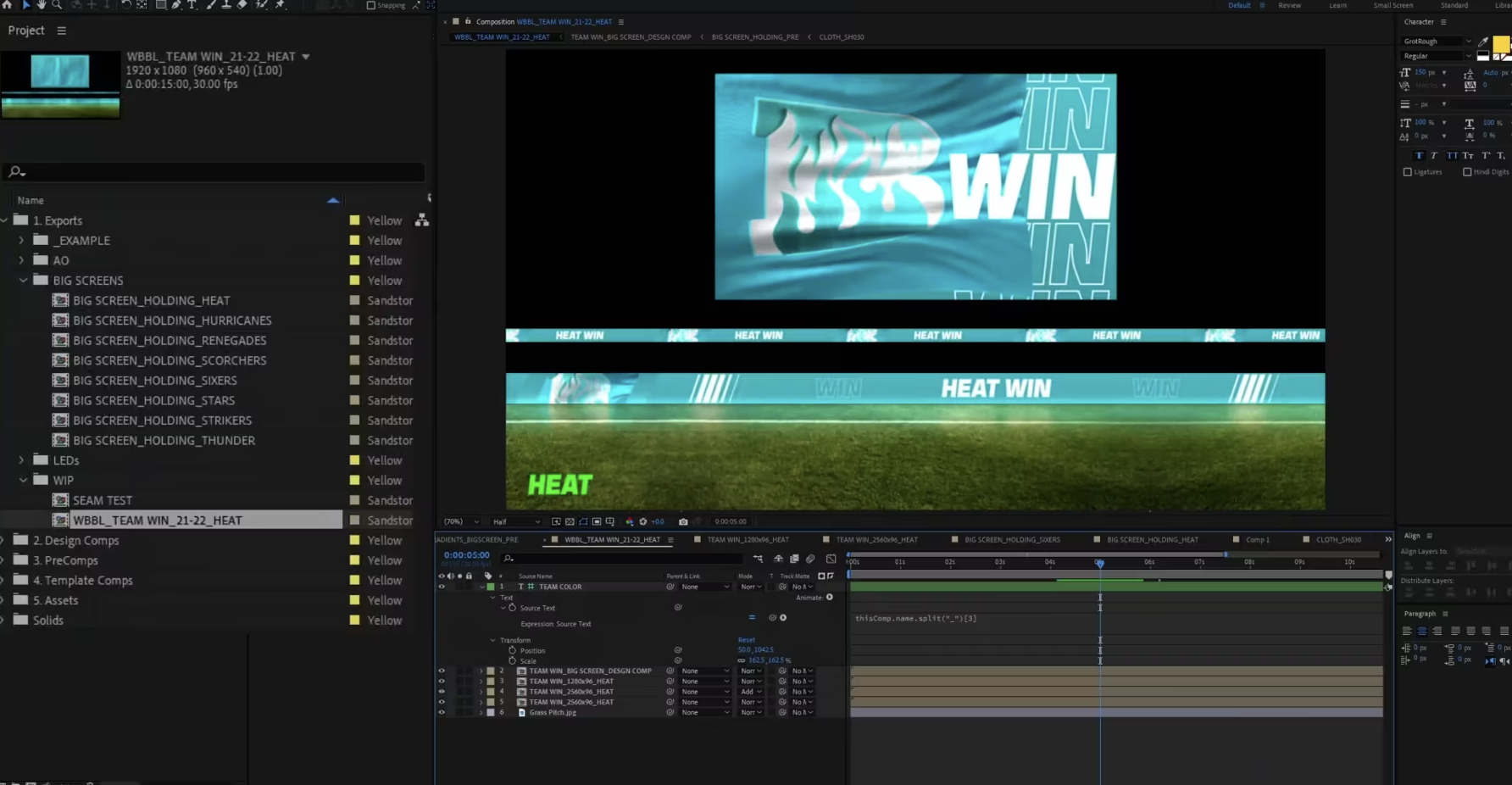Hide the TEAM WIN_BIG SCREEN_DESGN COMP layer

pos(442,671)
